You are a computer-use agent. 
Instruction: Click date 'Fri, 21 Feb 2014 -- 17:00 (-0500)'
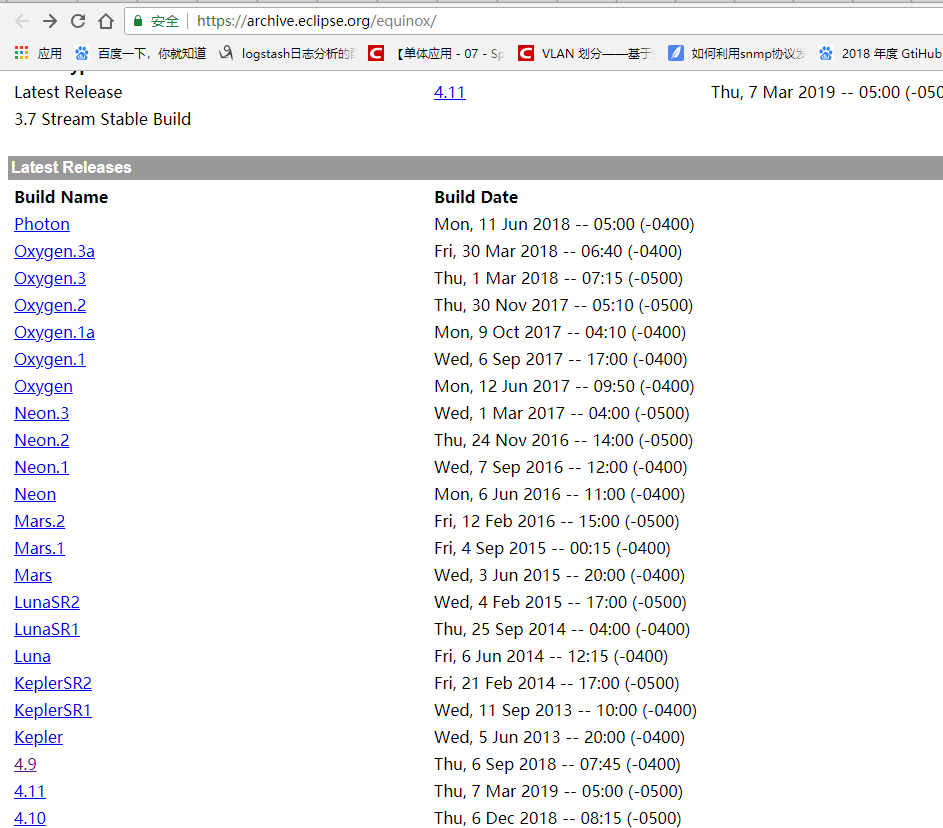[557, 684]
